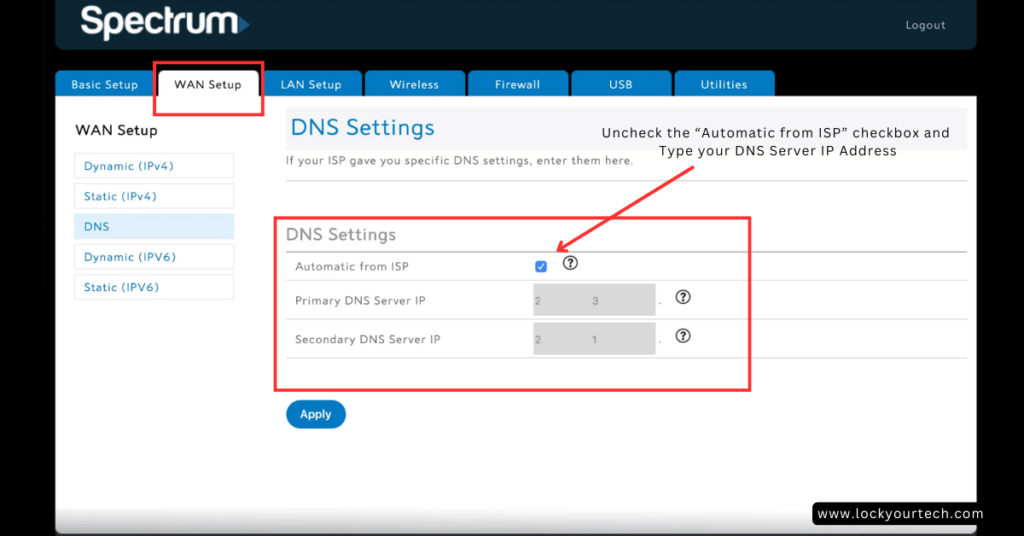Click the gray DNS Settings section title
The width and height of the screenshot is (1024, 536).
point(341,234)
